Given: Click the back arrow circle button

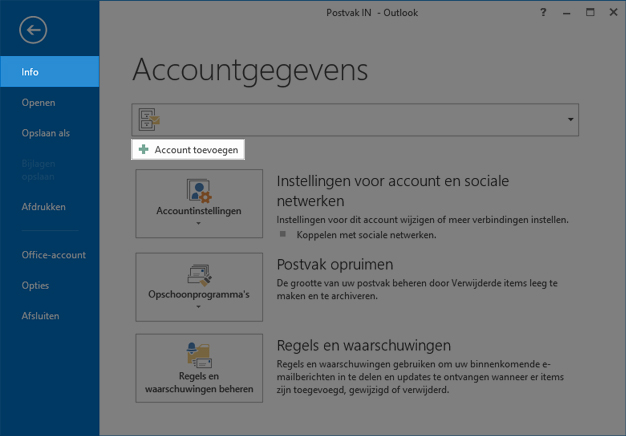Looking at the screenshot, I should point(33,30).
